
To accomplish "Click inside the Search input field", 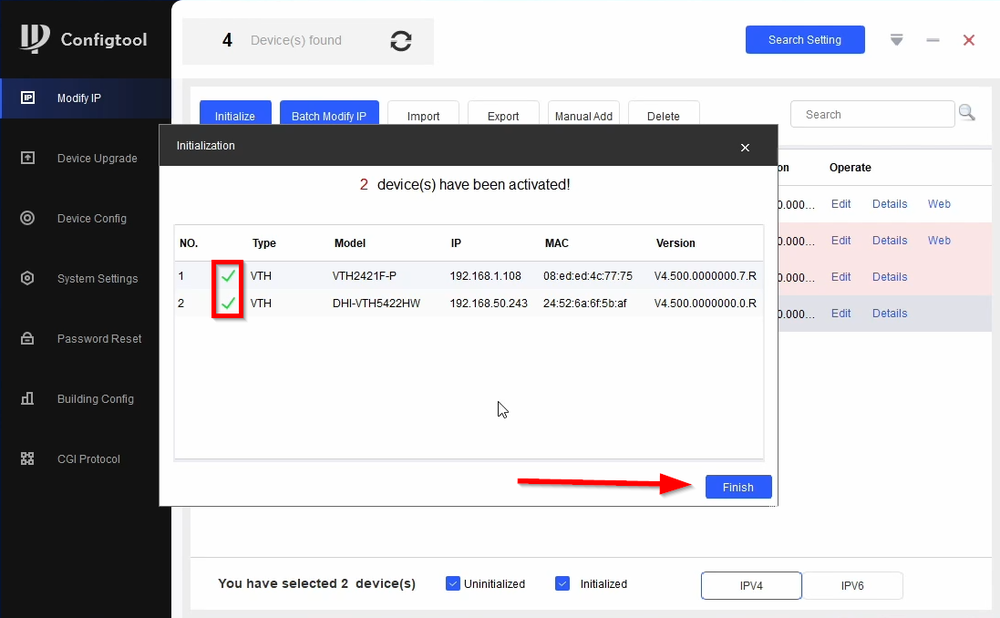I will click(x=870, y=113).
